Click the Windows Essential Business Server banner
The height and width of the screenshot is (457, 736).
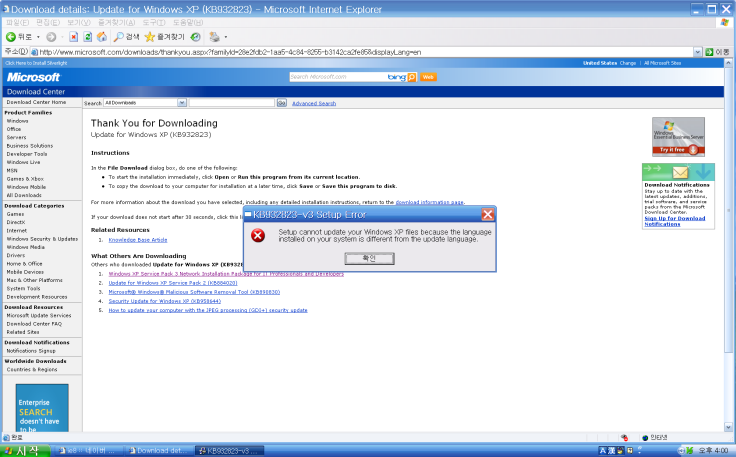tap(678, 137)
